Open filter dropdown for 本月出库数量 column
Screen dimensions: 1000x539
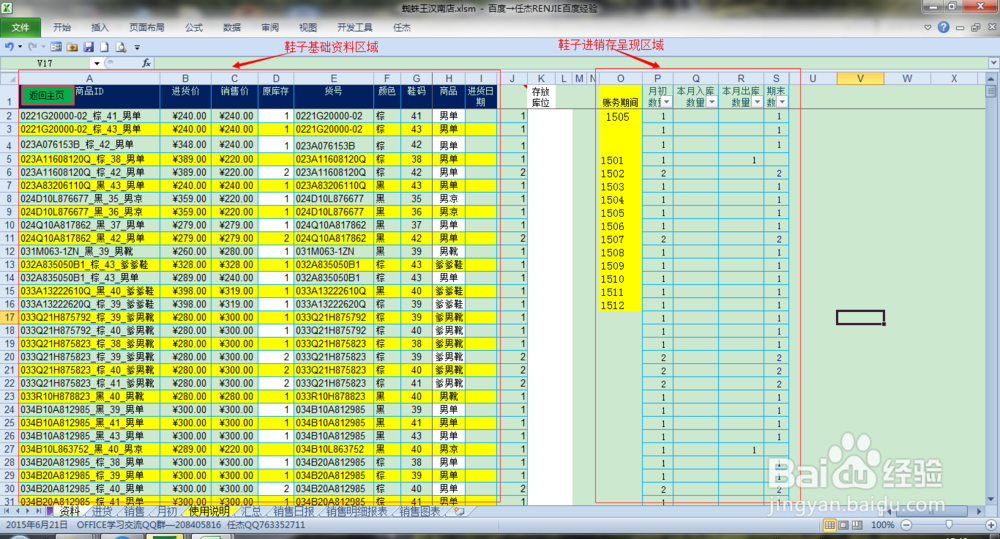pyautogui.click(x=757, y=102)
